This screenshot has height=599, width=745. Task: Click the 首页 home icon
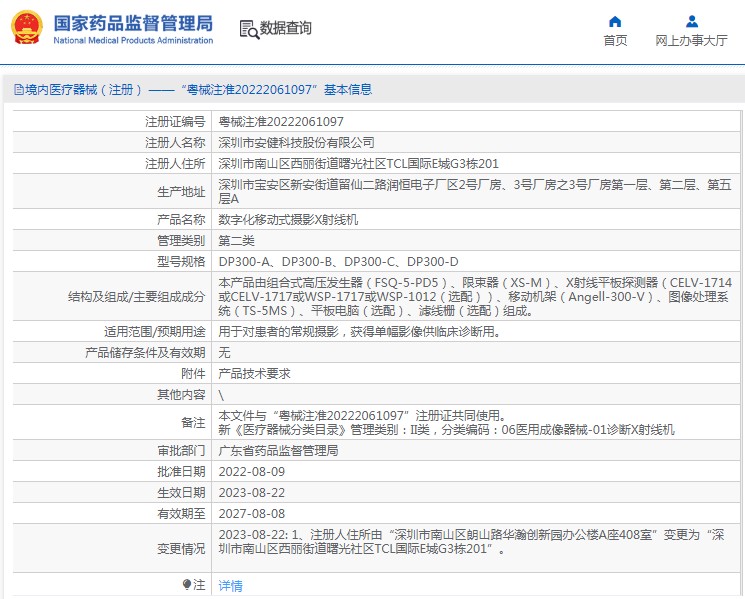point(615,21)
